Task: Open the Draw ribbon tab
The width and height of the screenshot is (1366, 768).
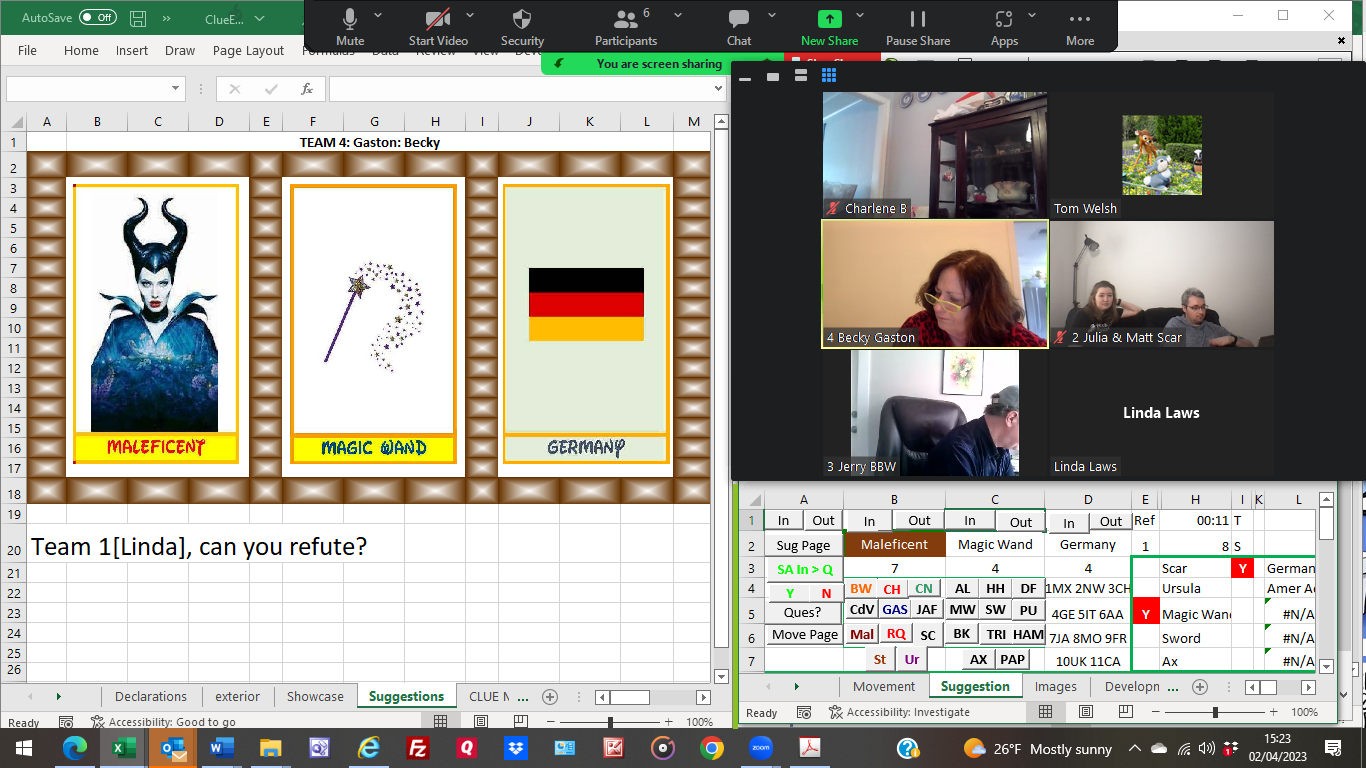Action: [180, 50]
